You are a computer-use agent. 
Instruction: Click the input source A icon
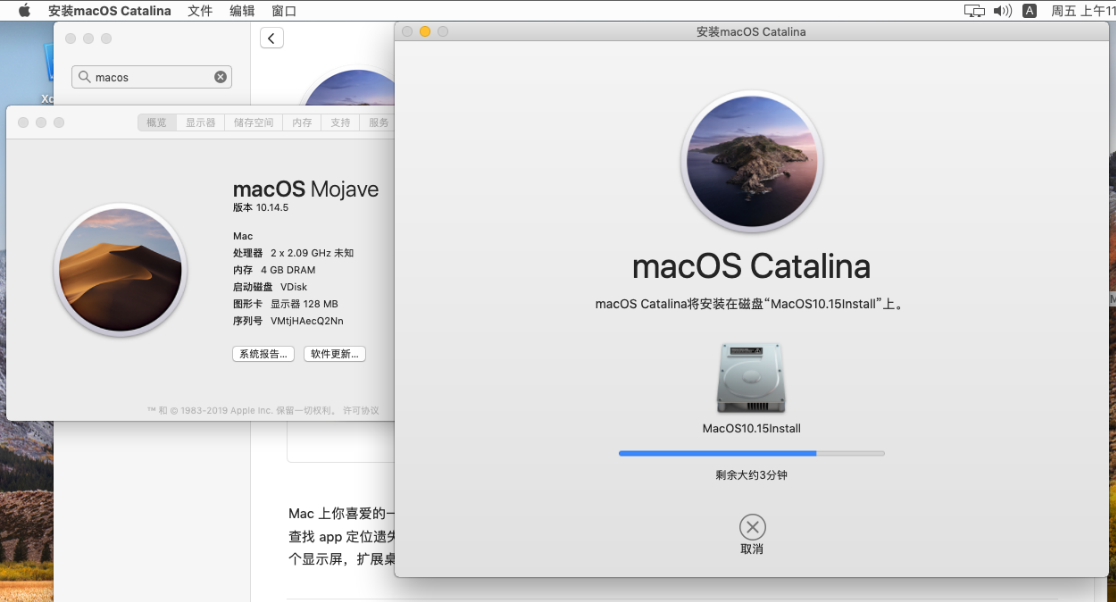click(x=1029, y=11)
